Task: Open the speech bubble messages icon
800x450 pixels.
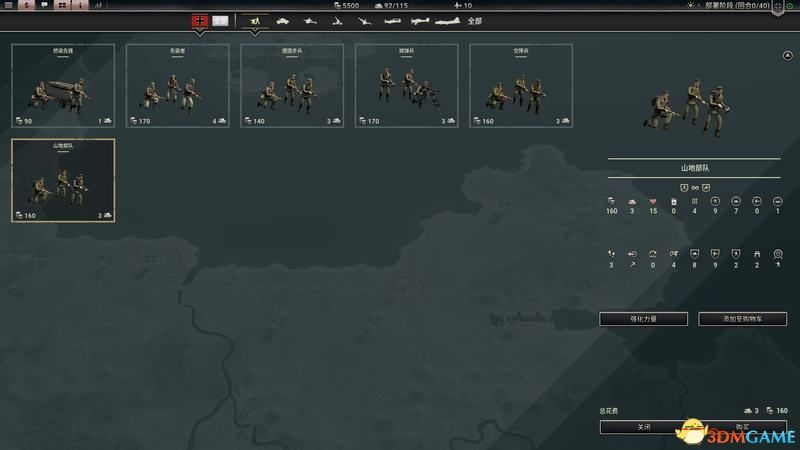Action: tap(44, 5)
